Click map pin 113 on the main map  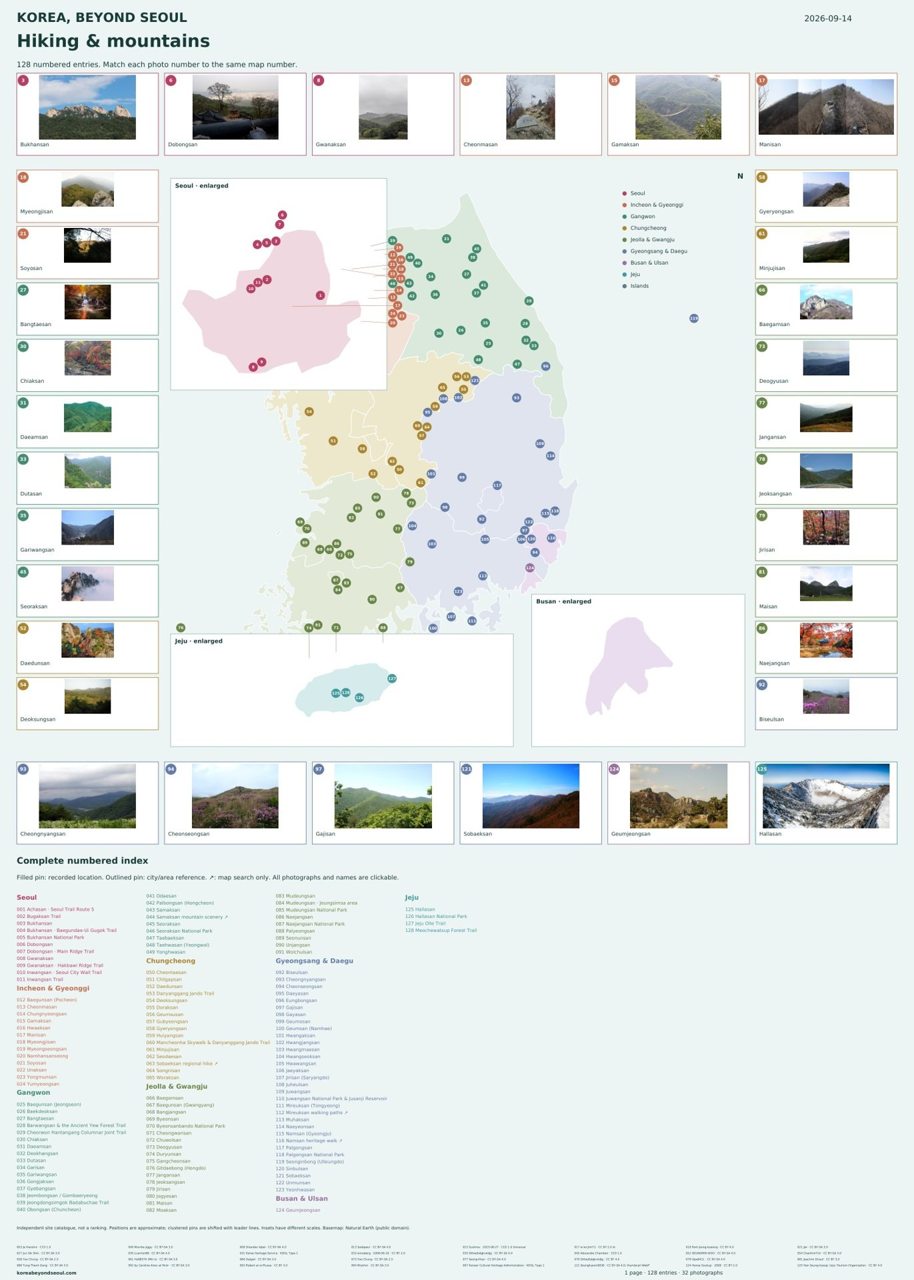click(483, 576)
